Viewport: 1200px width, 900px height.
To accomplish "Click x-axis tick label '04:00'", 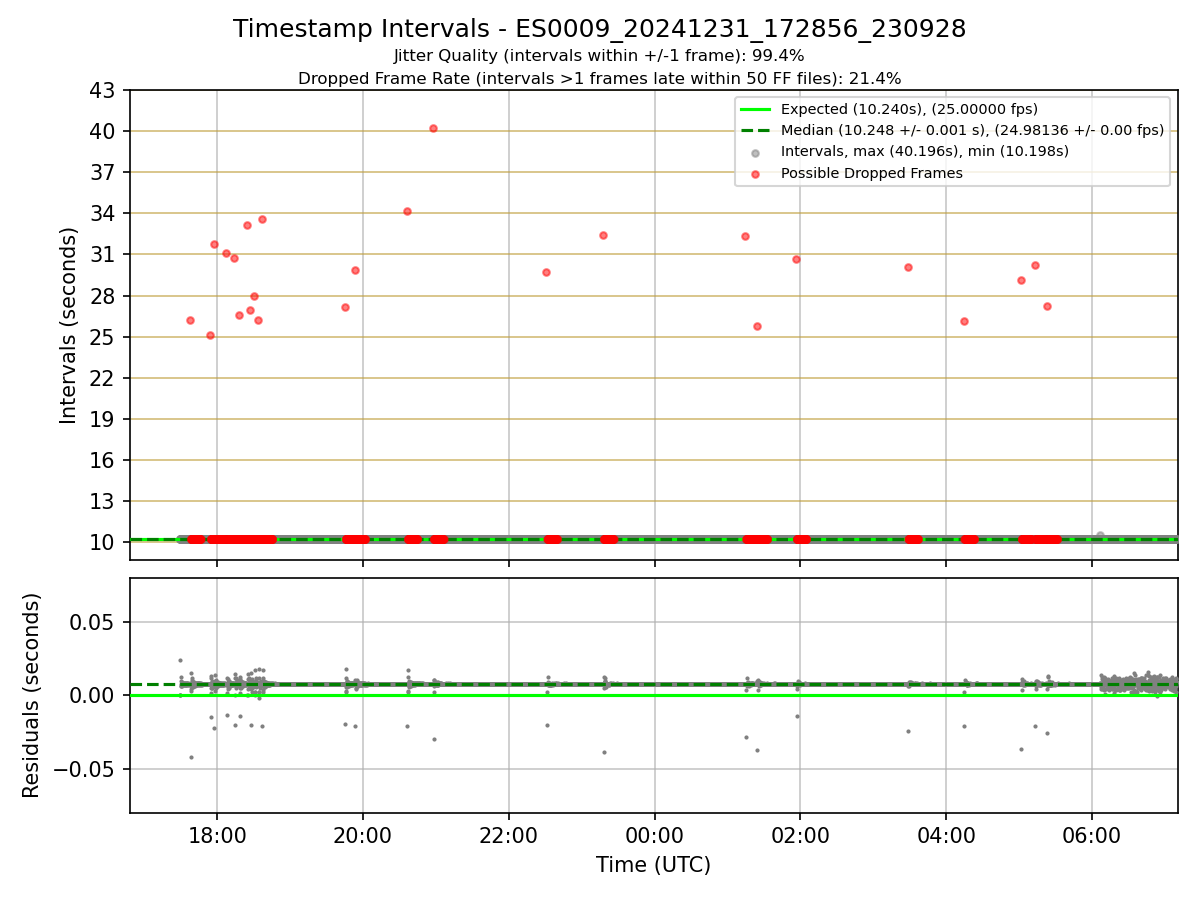I will [x=946, y=835].
